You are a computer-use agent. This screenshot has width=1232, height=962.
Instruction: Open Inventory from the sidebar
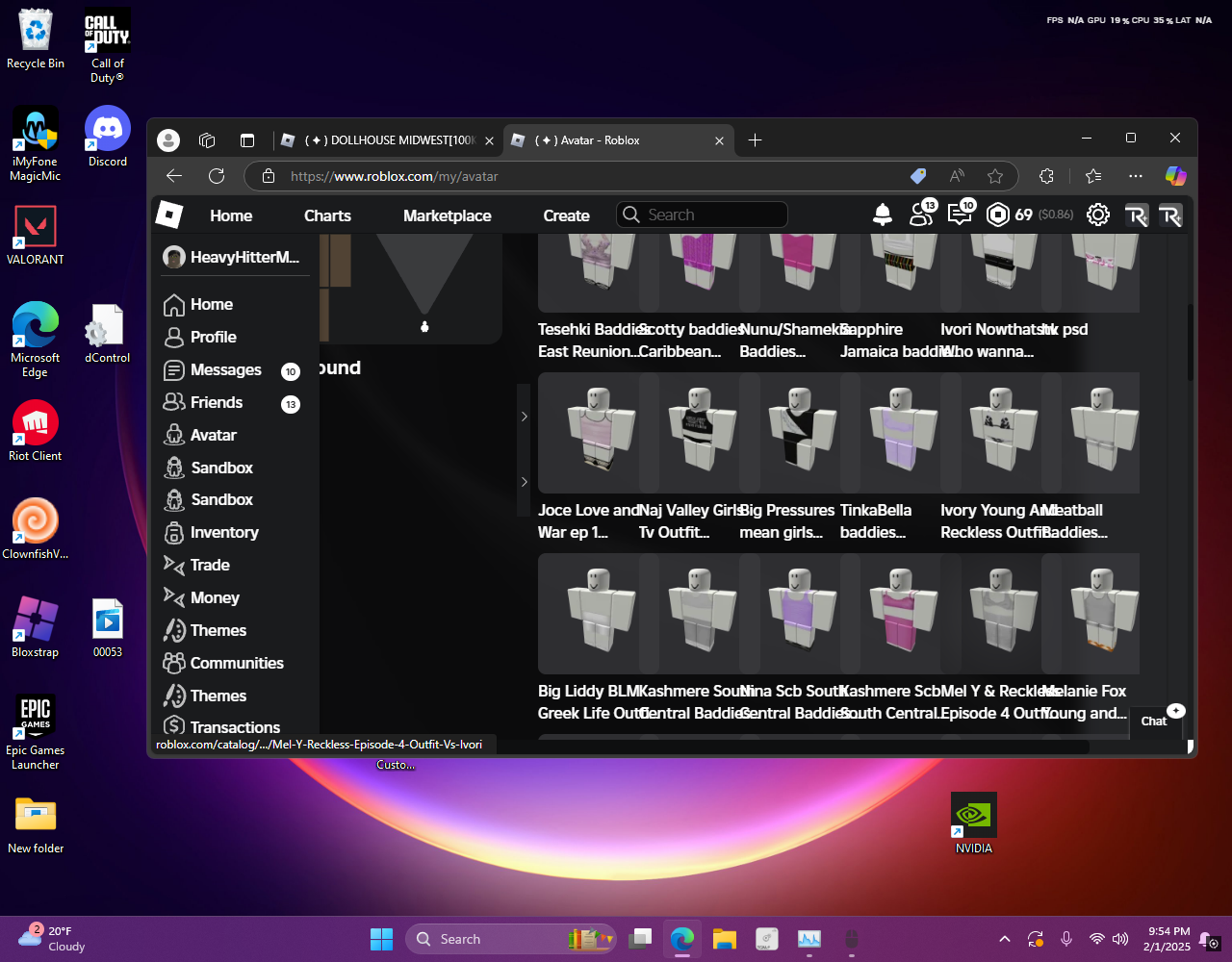coord(223,532)
